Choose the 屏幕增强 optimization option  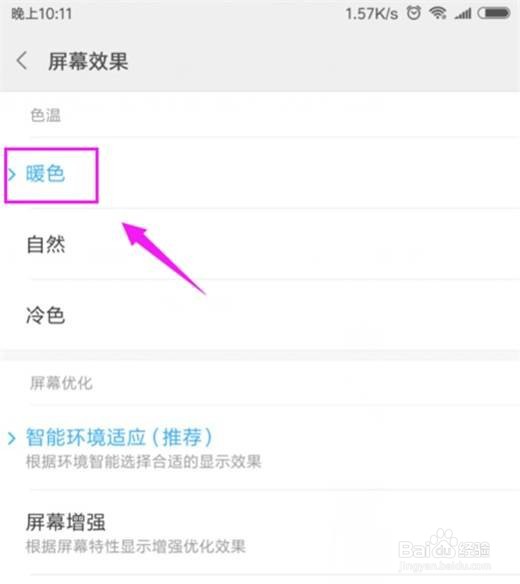(x=260, y=533)
